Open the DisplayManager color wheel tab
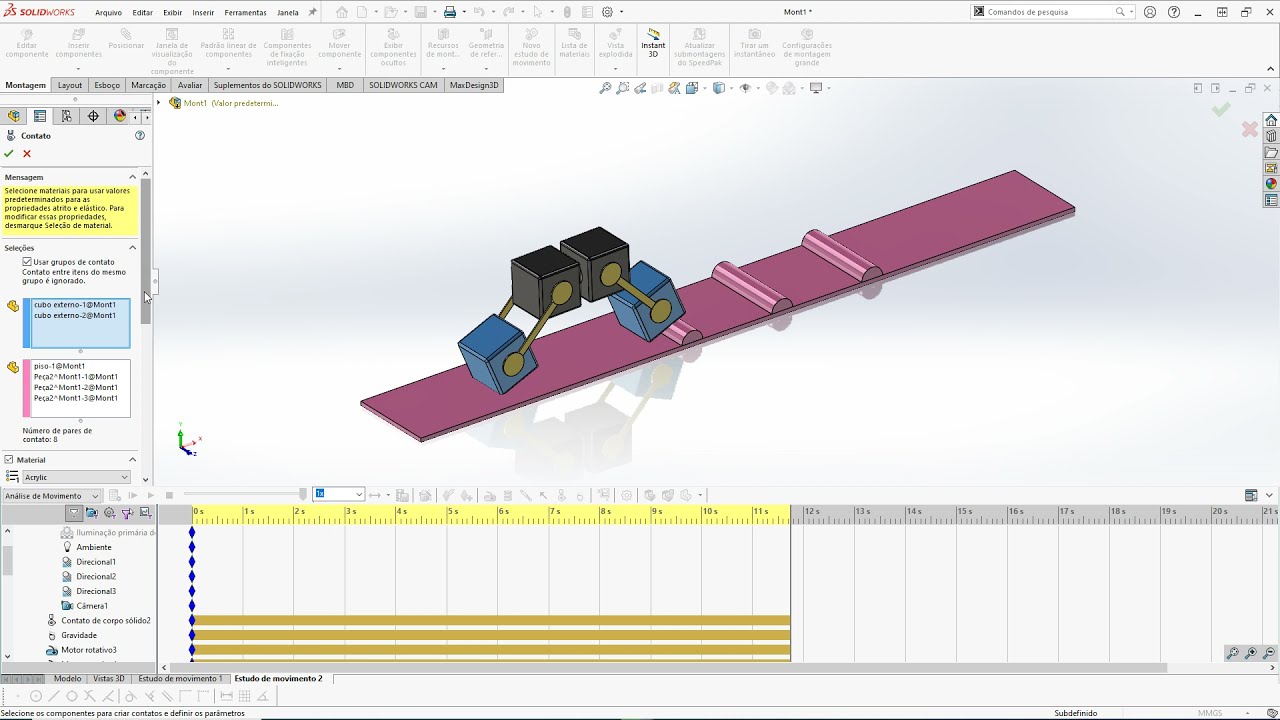Image resolution: width=1280 pixels, height=720 pixels. pos(120,116)
